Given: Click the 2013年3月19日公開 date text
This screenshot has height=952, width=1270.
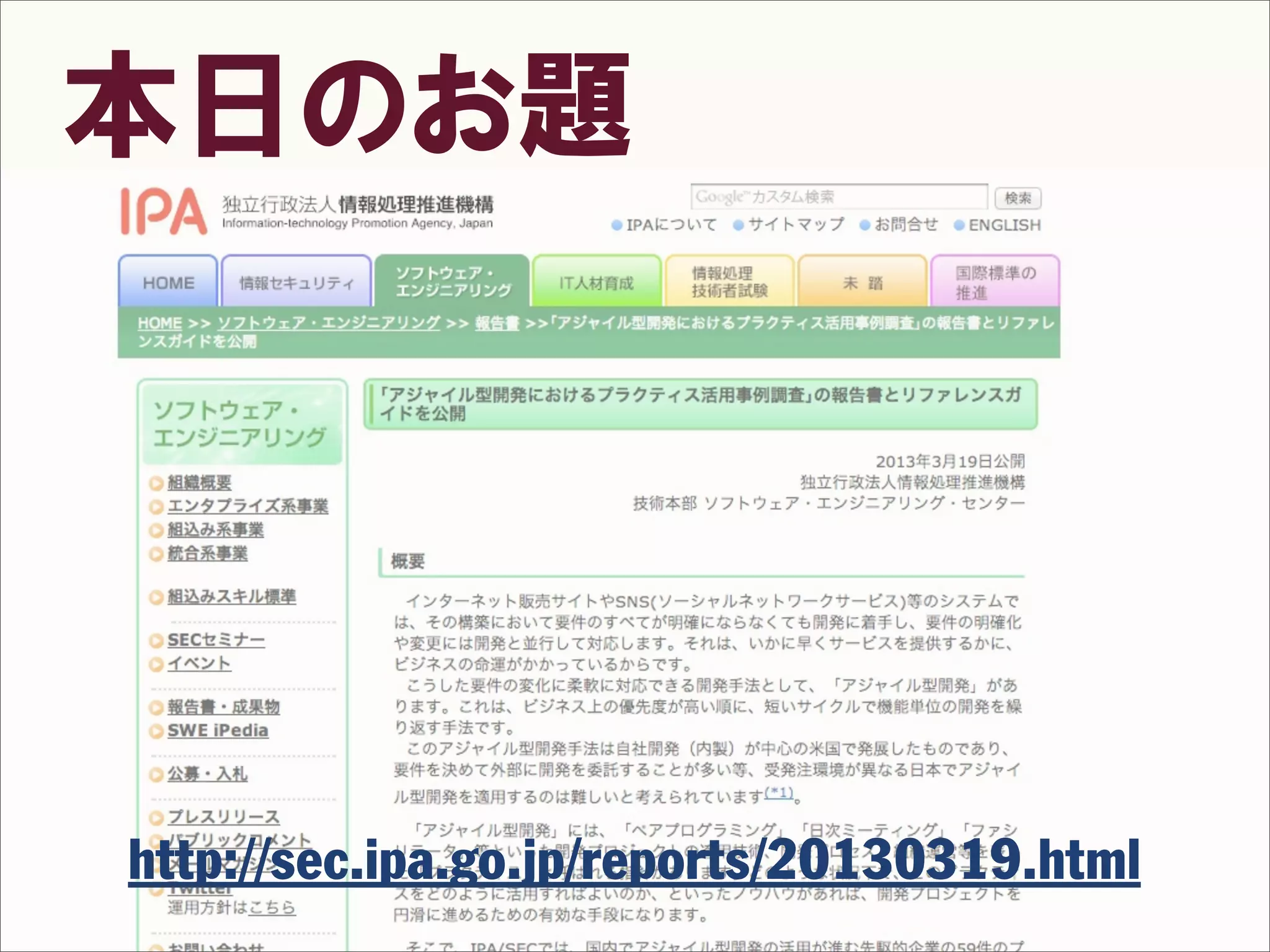Looking at the screenshot, I should [950, 461].
